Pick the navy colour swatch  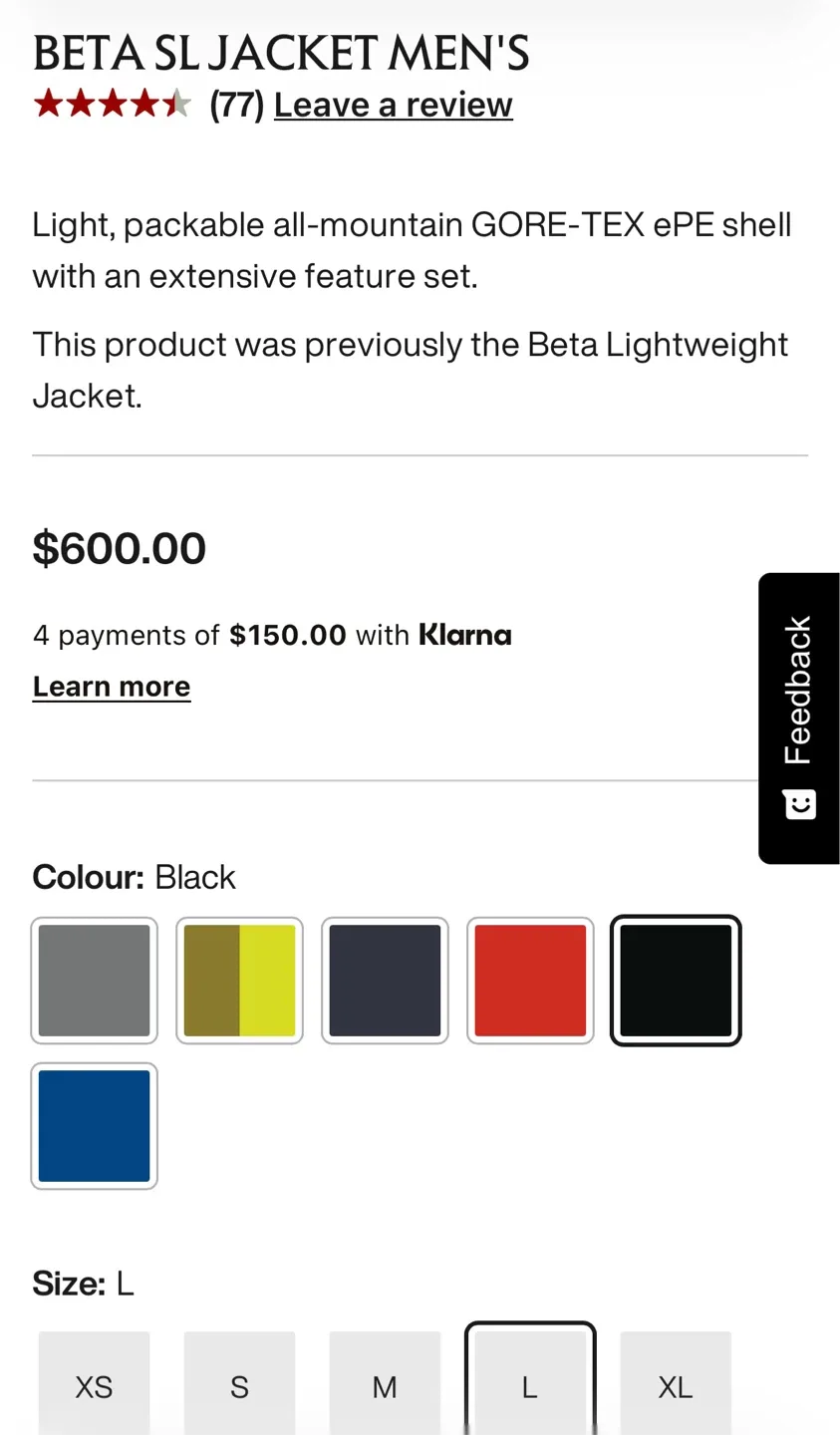pyautogui.click(x=385, y=980)
